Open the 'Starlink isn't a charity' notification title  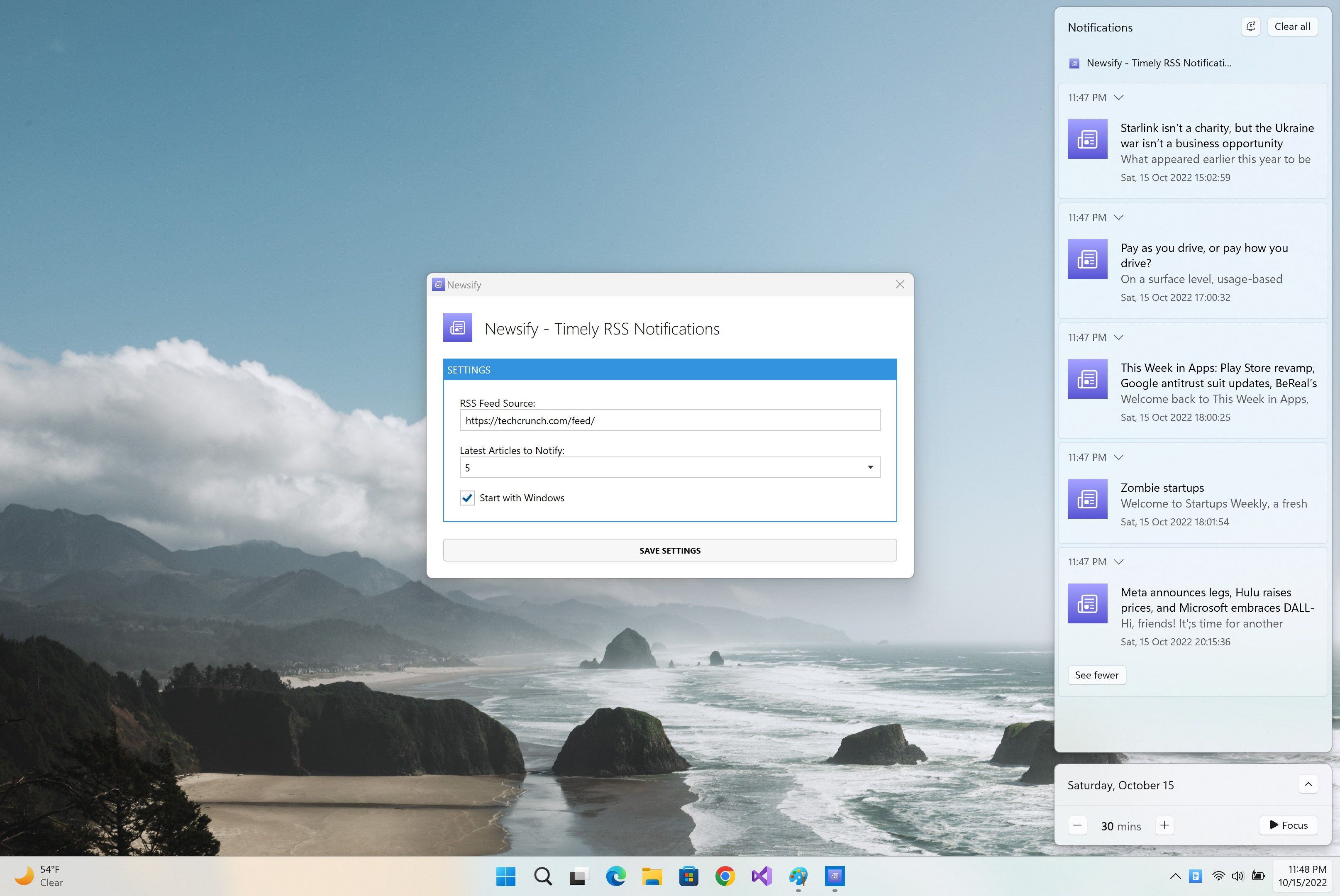(1217, 135)
